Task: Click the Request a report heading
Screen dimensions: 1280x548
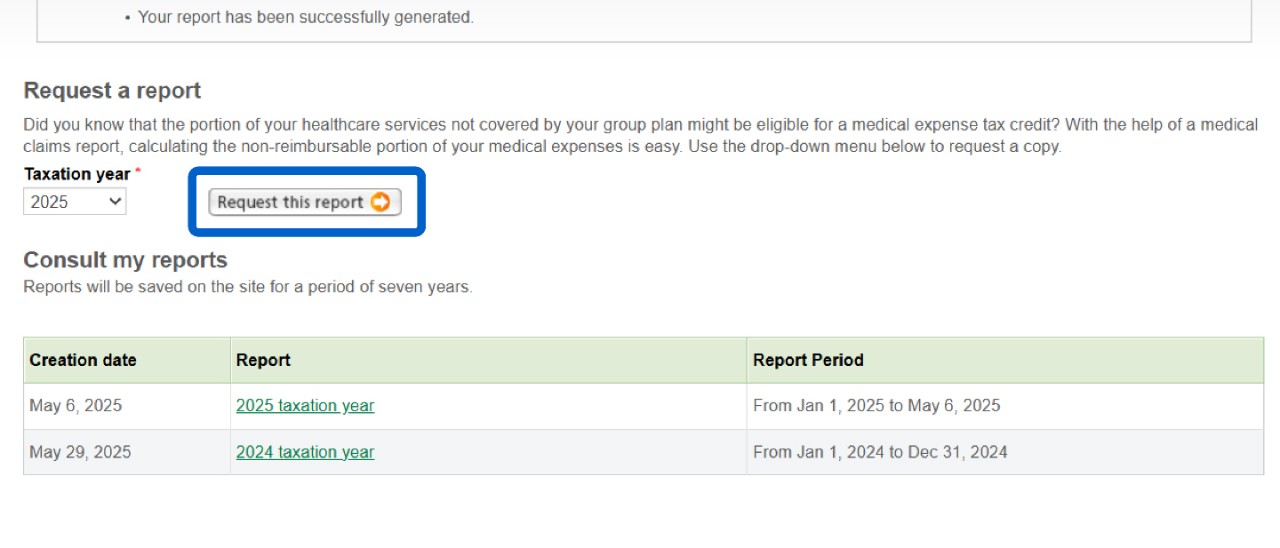Action: (112, 91)
